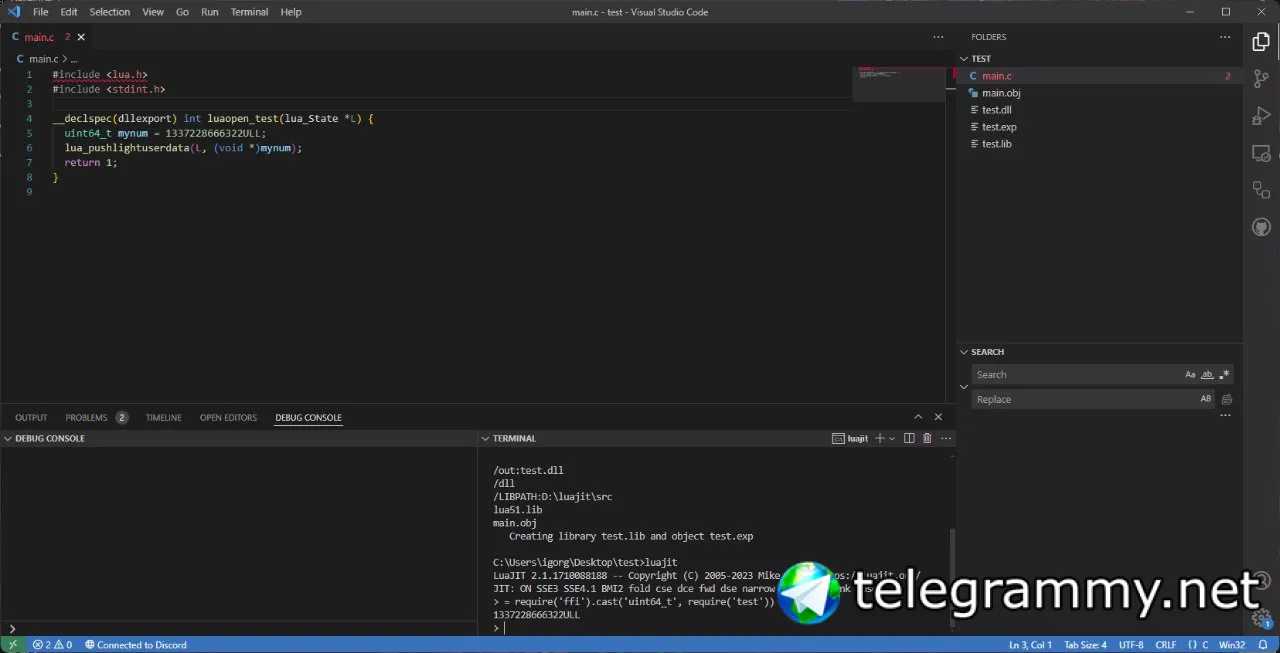Click Replace All icon next to Replace field
Viewport: 1280px width, 653px height.
(1226, 399)
